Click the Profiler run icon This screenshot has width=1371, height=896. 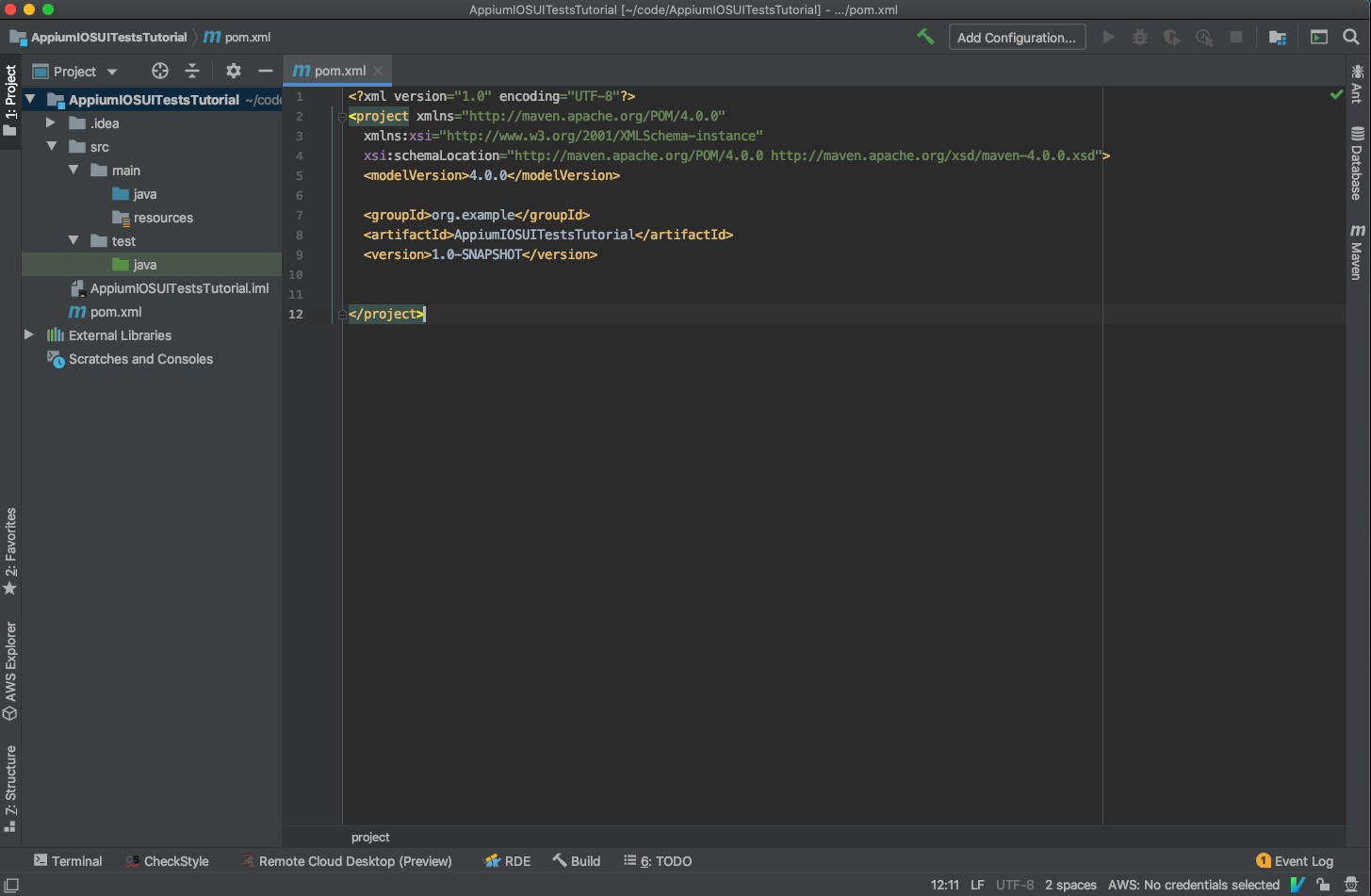click(1204, 37)
